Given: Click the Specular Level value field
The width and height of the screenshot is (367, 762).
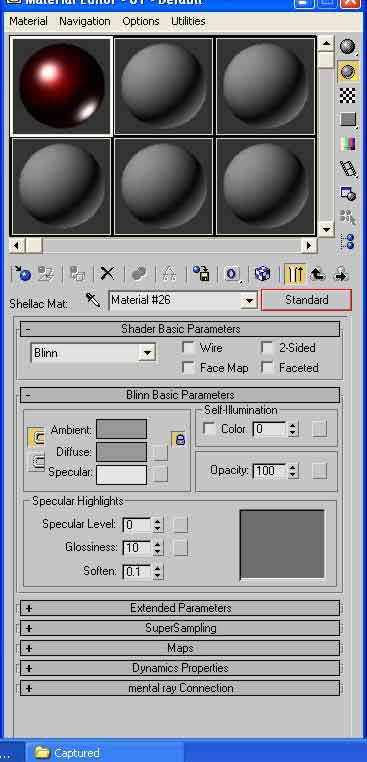Looking at the screenshot, I should point(138,525).
